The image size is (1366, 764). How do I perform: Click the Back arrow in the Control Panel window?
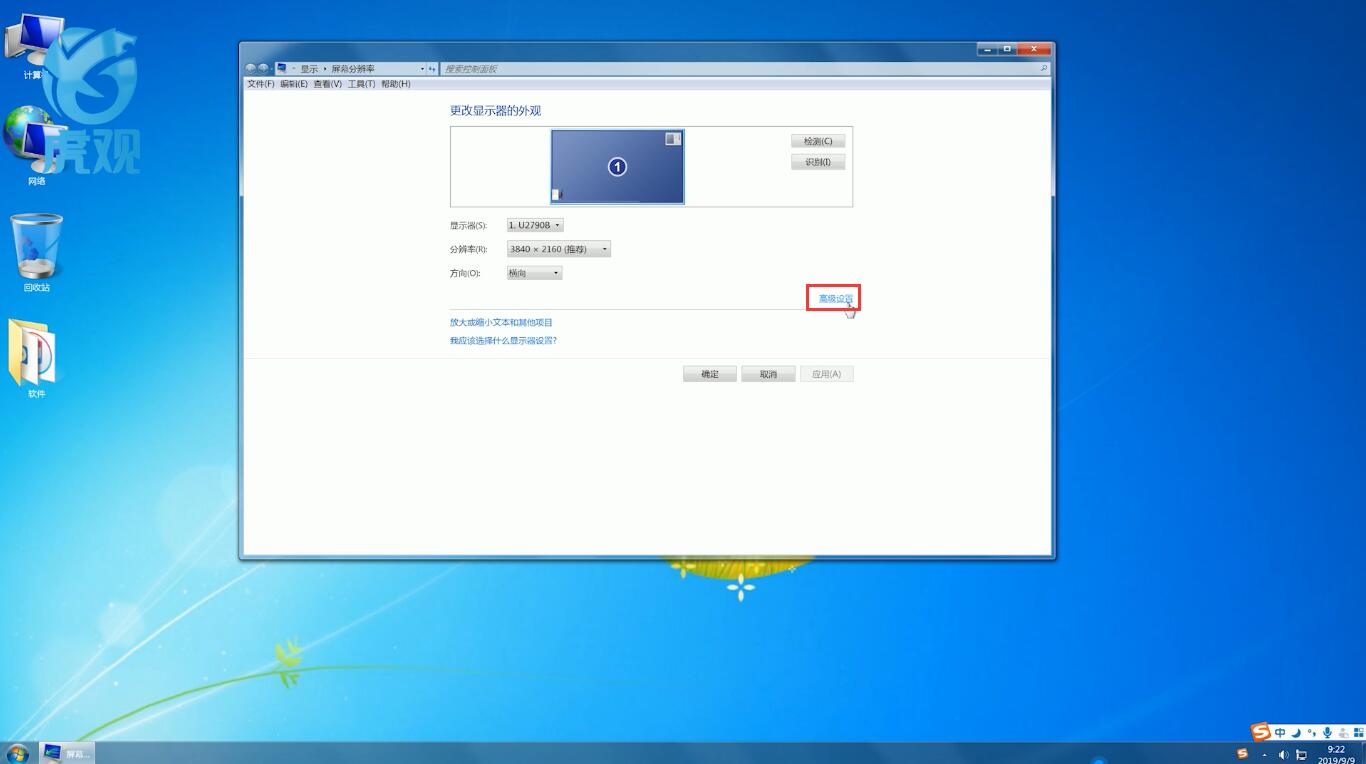coord(252,68)
